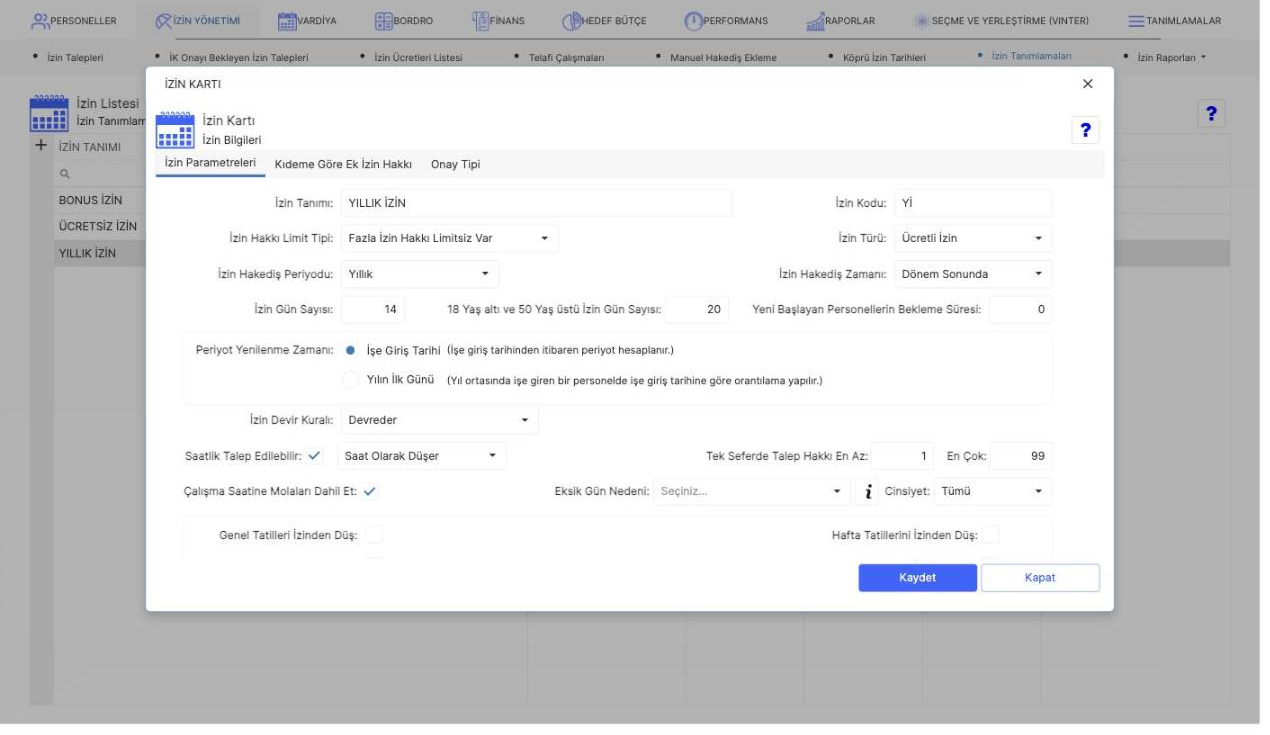Viewport: 1270px width, 735px height.
Task: Switch to the Onay Tipi tab
Action: tap(455, 164)
